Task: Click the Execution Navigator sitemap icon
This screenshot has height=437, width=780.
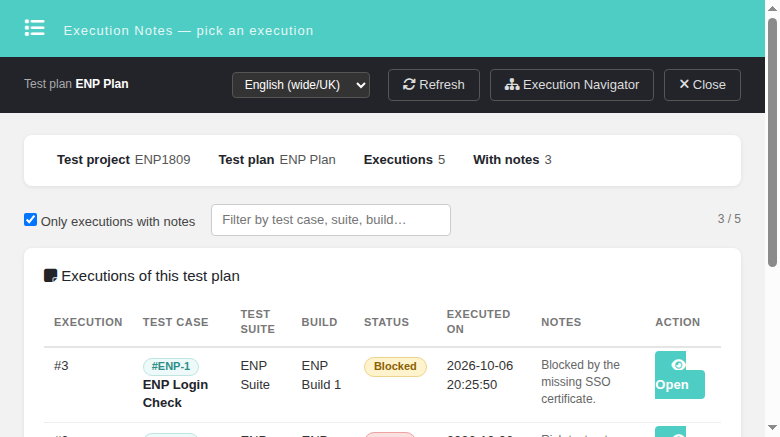Action: click(512, 85)
